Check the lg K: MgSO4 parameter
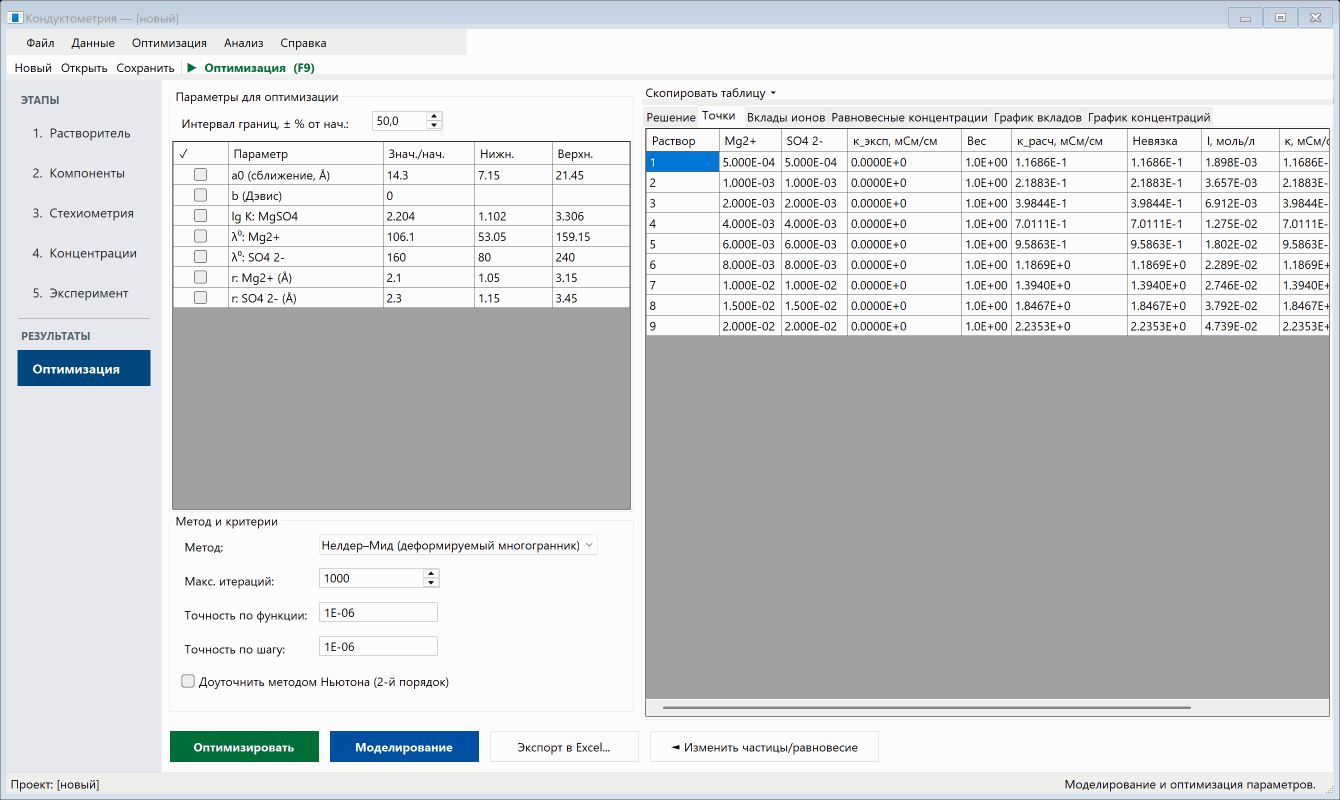Image resolution: width=1340 pixels, height=800 pixels. [x=200, y=216]
